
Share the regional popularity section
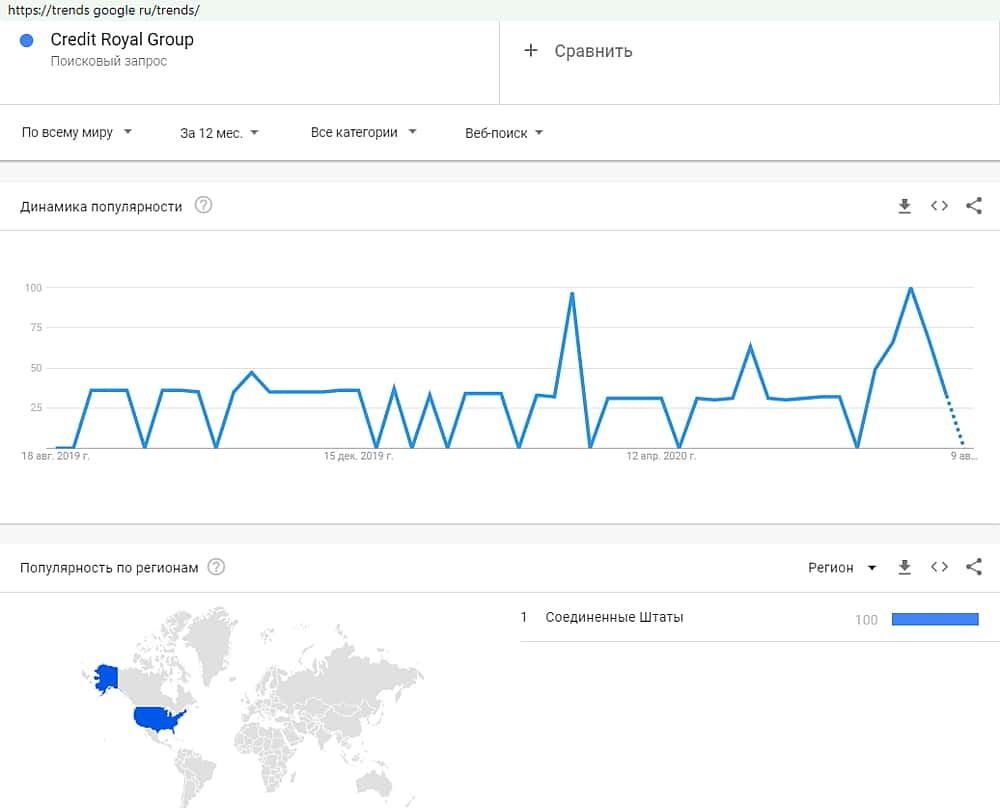974,567
